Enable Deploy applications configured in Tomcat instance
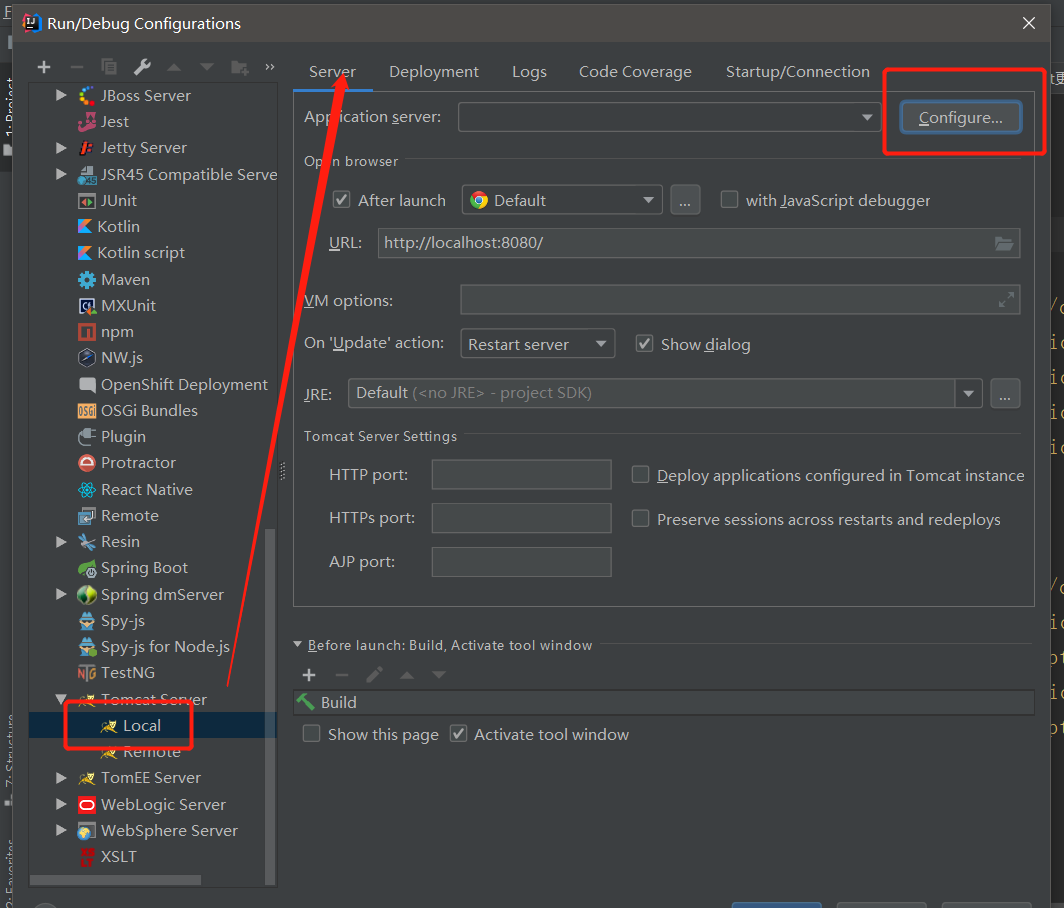Image resolution: width=1064 pixels, height=908 pixels. tap(640, 474)
